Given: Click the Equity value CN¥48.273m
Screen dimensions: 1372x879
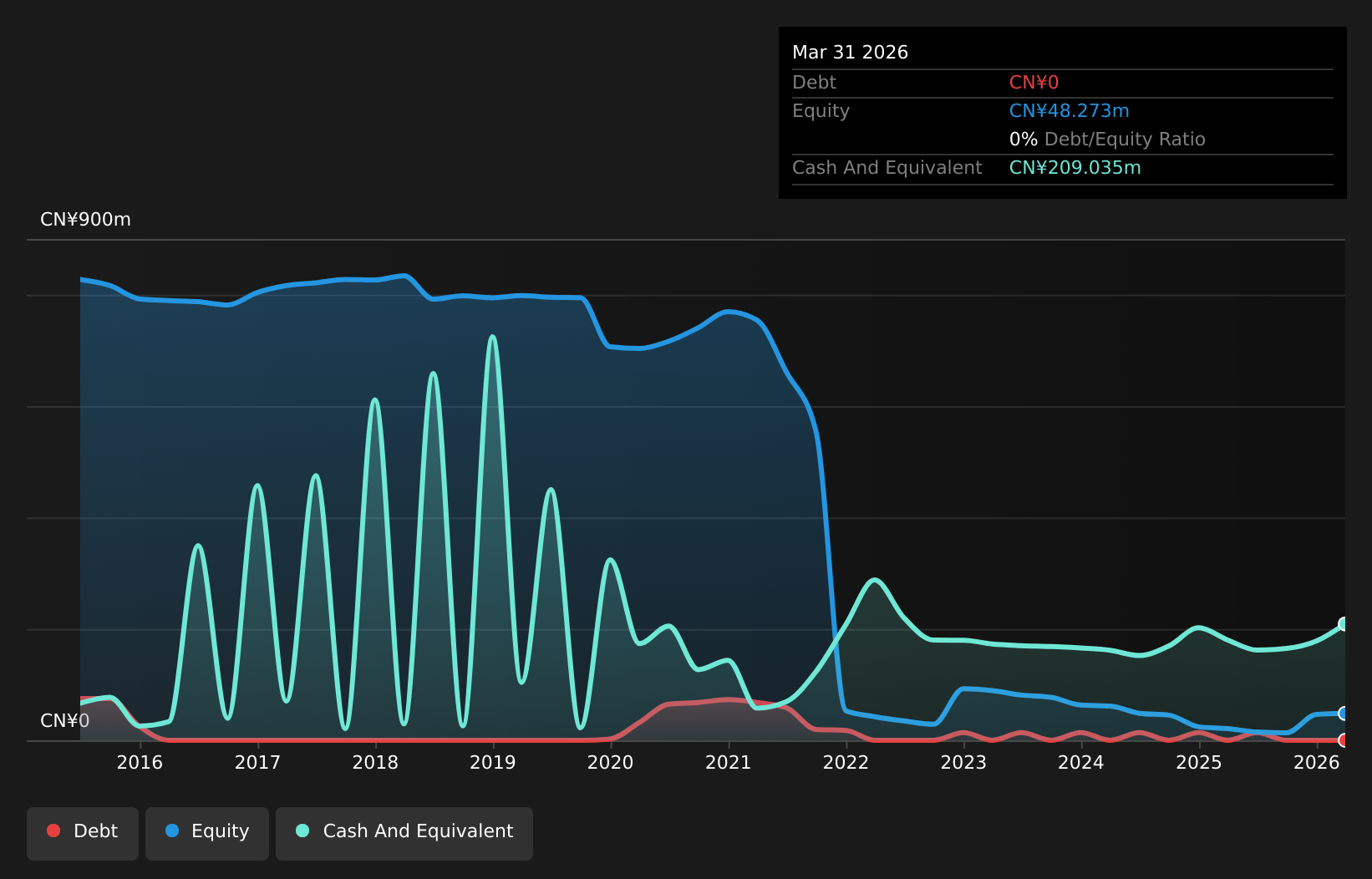Looking at the screenshot, I should (1069, 111).
